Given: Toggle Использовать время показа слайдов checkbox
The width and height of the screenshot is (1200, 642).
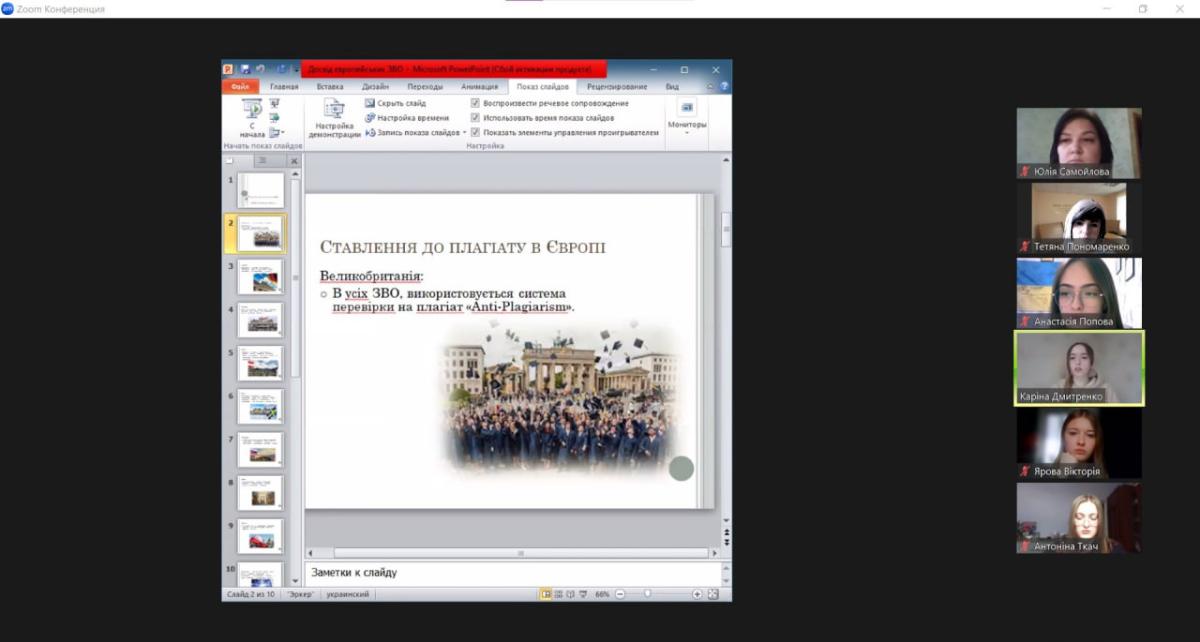Looking at the screenshot, I should coord(475,117).
